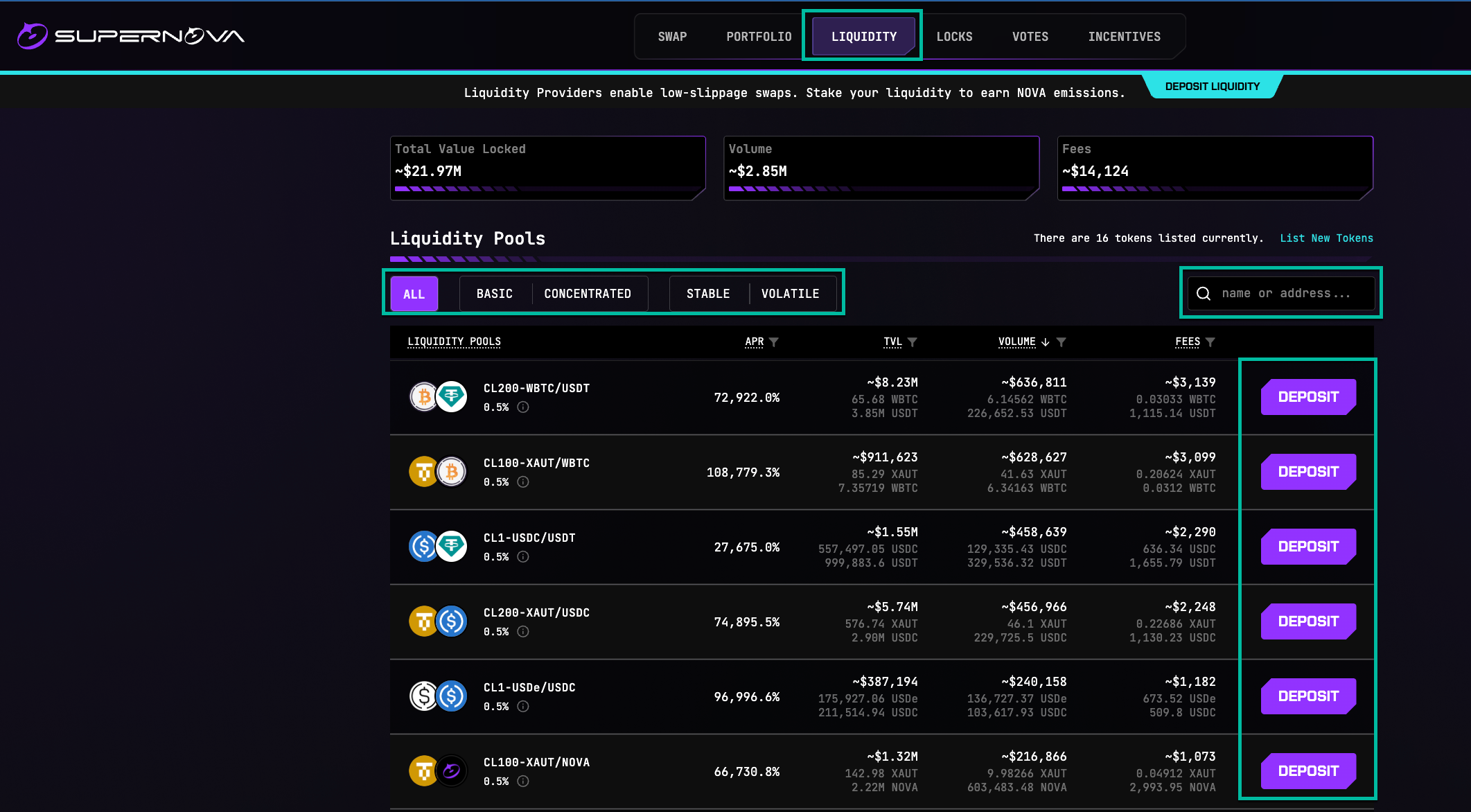Click the Fees column filter funnel icon
The width and height of the screenshot is (1471, 812).
click(x=1210, y=342)
